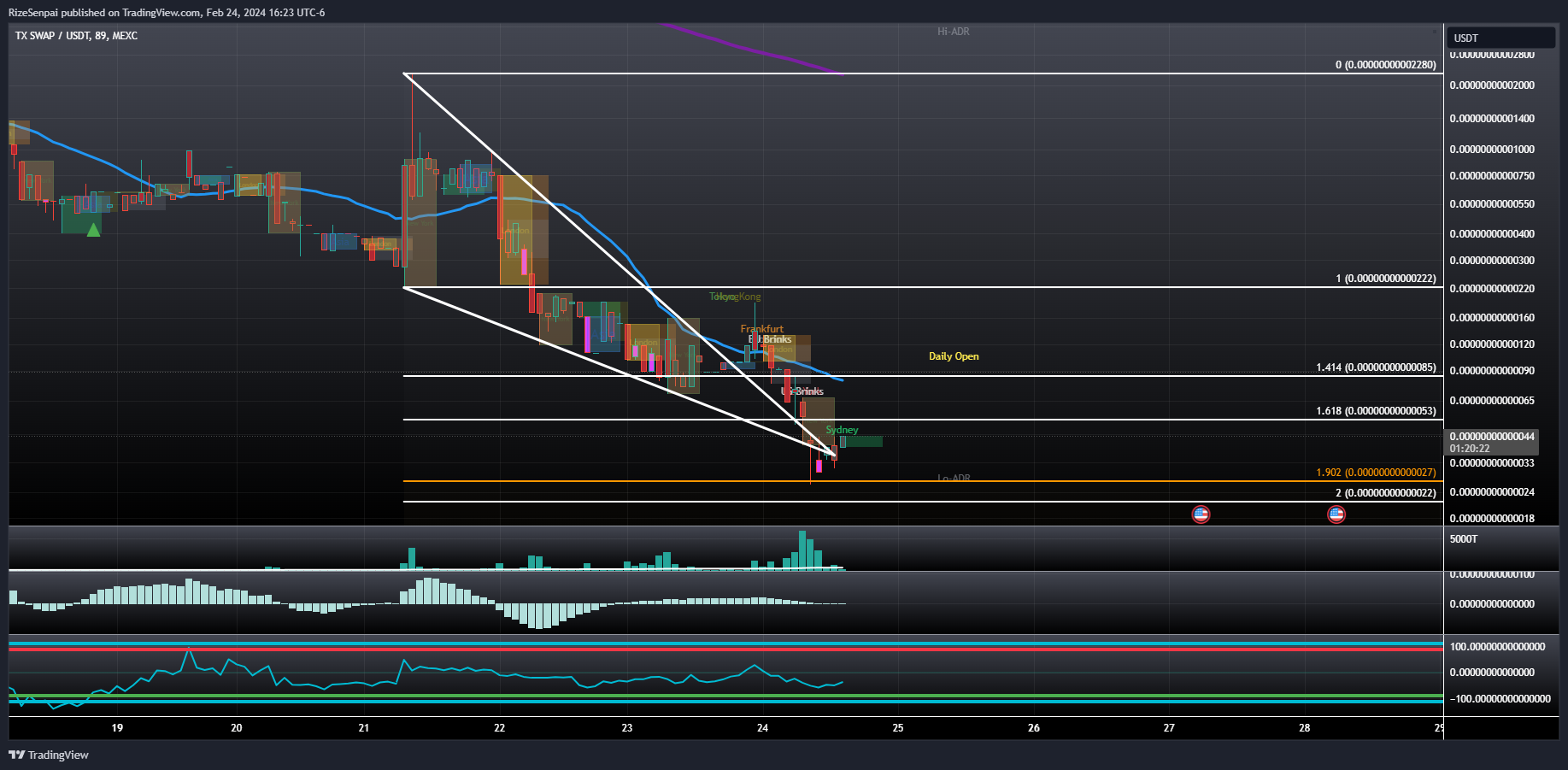Screen dimensions: 1568x770
Task: Click price axis value 0.000000000002000
Action: coord(1492,85)
